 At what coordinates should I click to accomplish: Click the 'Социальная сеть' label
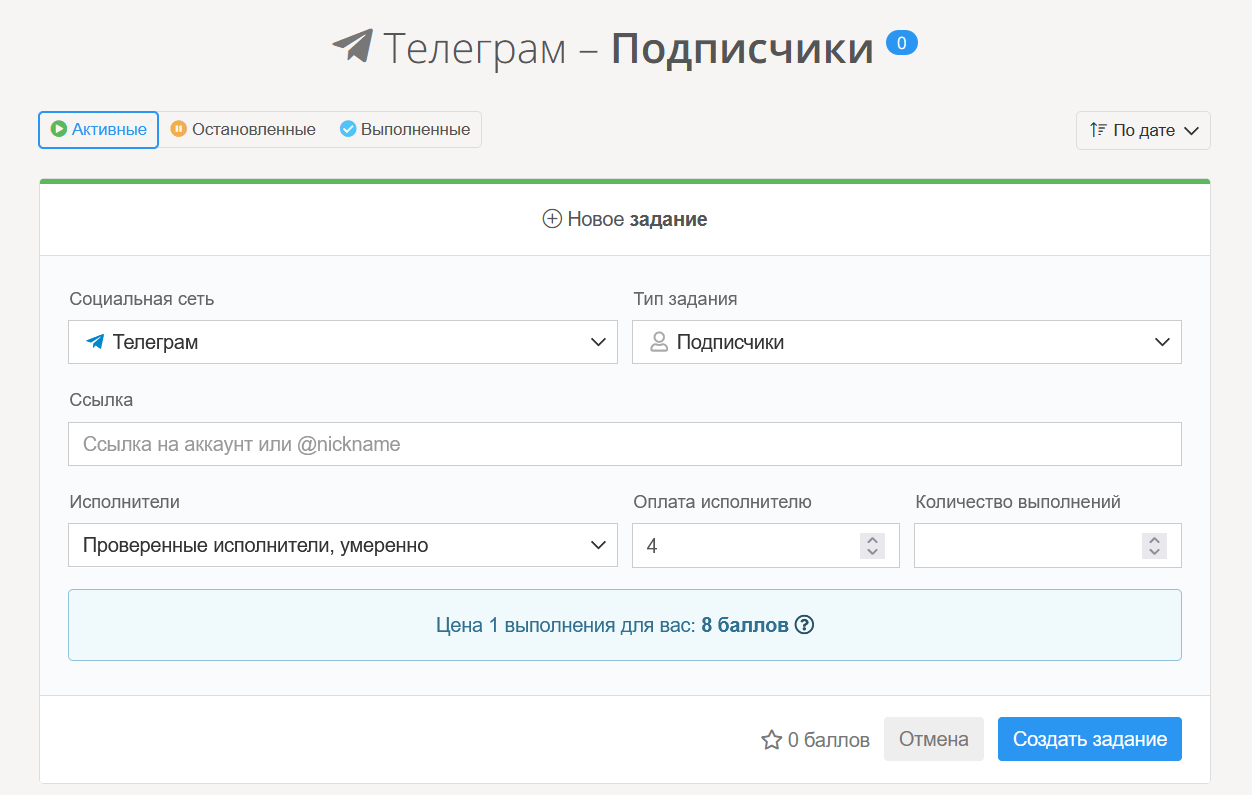point(142,299)
